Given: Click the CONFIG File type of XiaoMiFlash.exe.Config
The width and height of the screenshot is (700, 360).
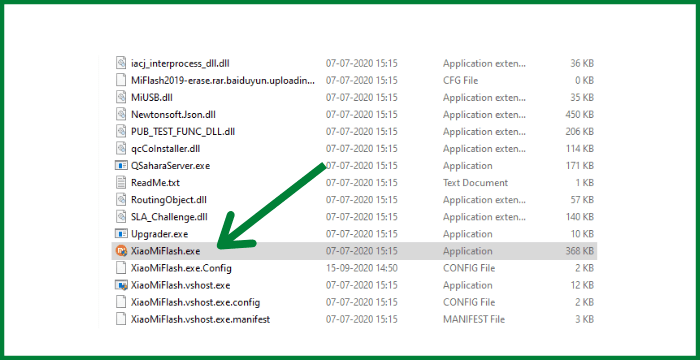Looking at the screenshot, I should tap(469, 268).
